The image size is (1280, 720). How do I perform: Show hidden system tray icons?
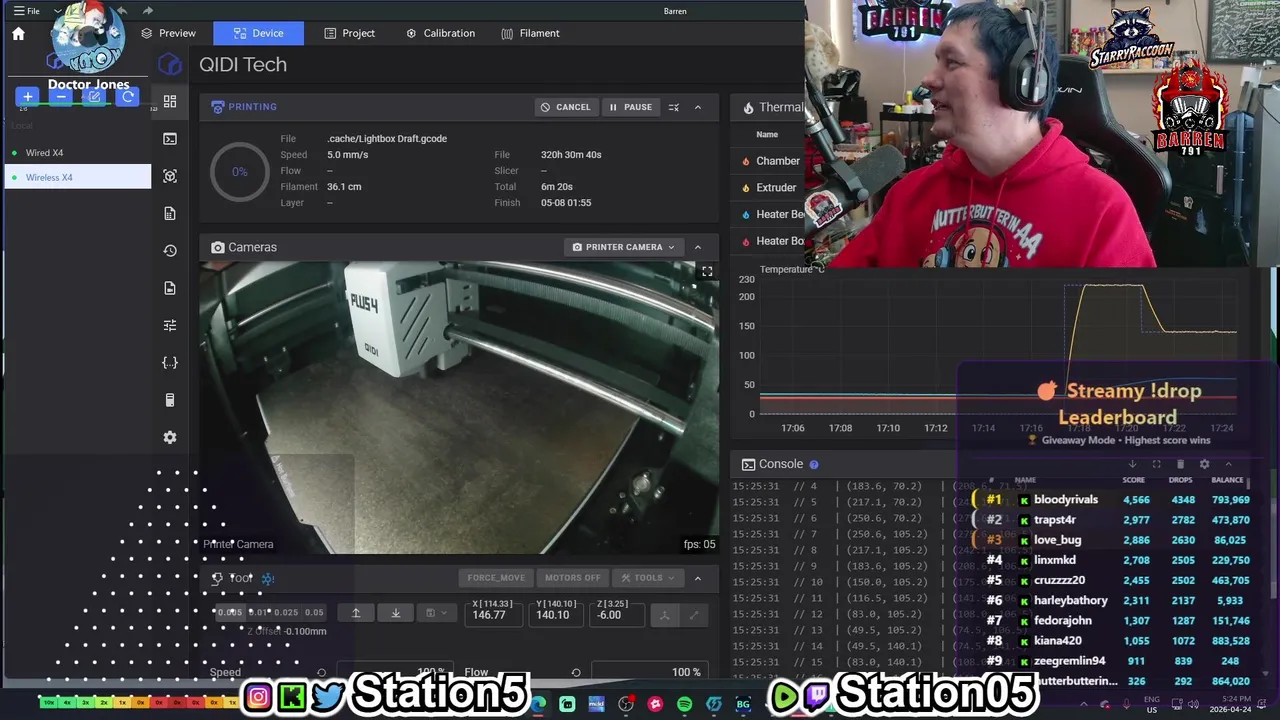1084,704
